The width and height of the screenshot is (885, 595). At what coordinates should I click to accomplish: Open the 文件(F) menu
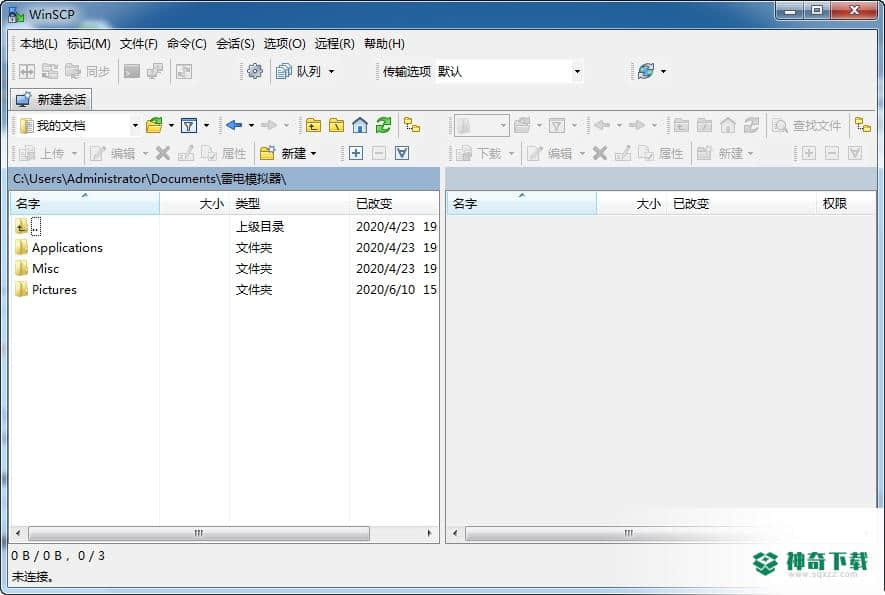pyautogui.click(x=138, y=43)
